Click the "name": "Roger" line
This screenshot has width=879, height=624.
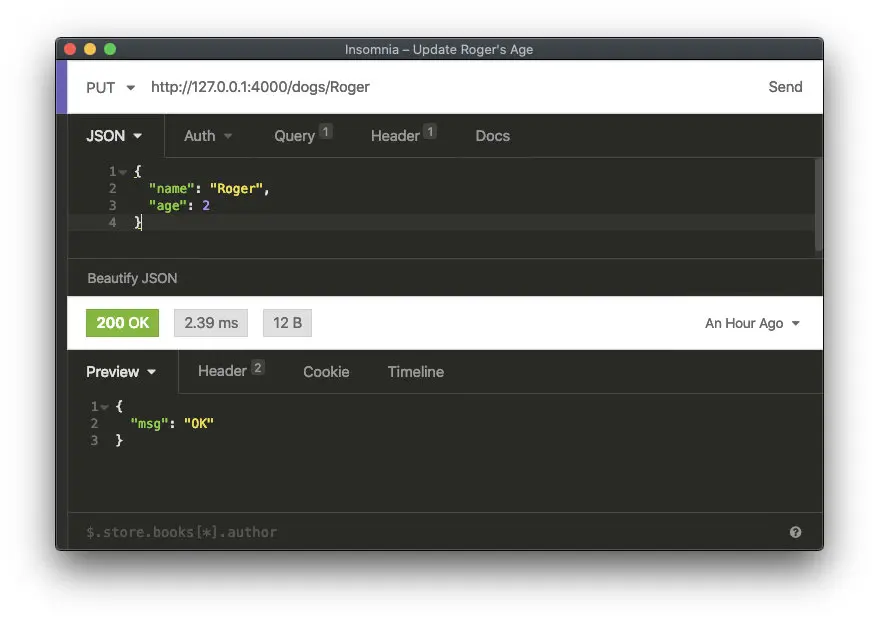[x=209, y=188]
